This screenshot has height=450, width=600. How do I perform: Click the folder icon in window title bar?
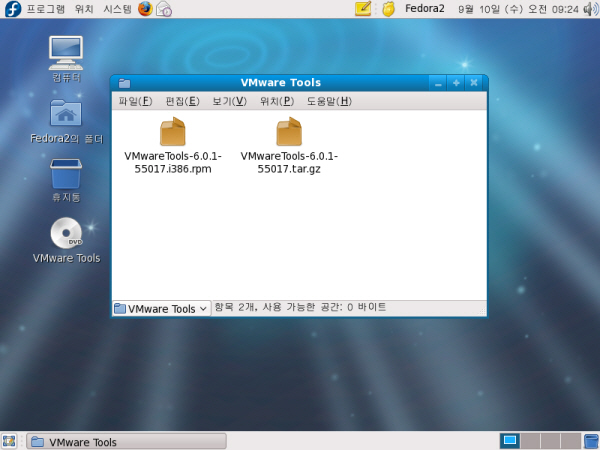(x=124, y=83)
